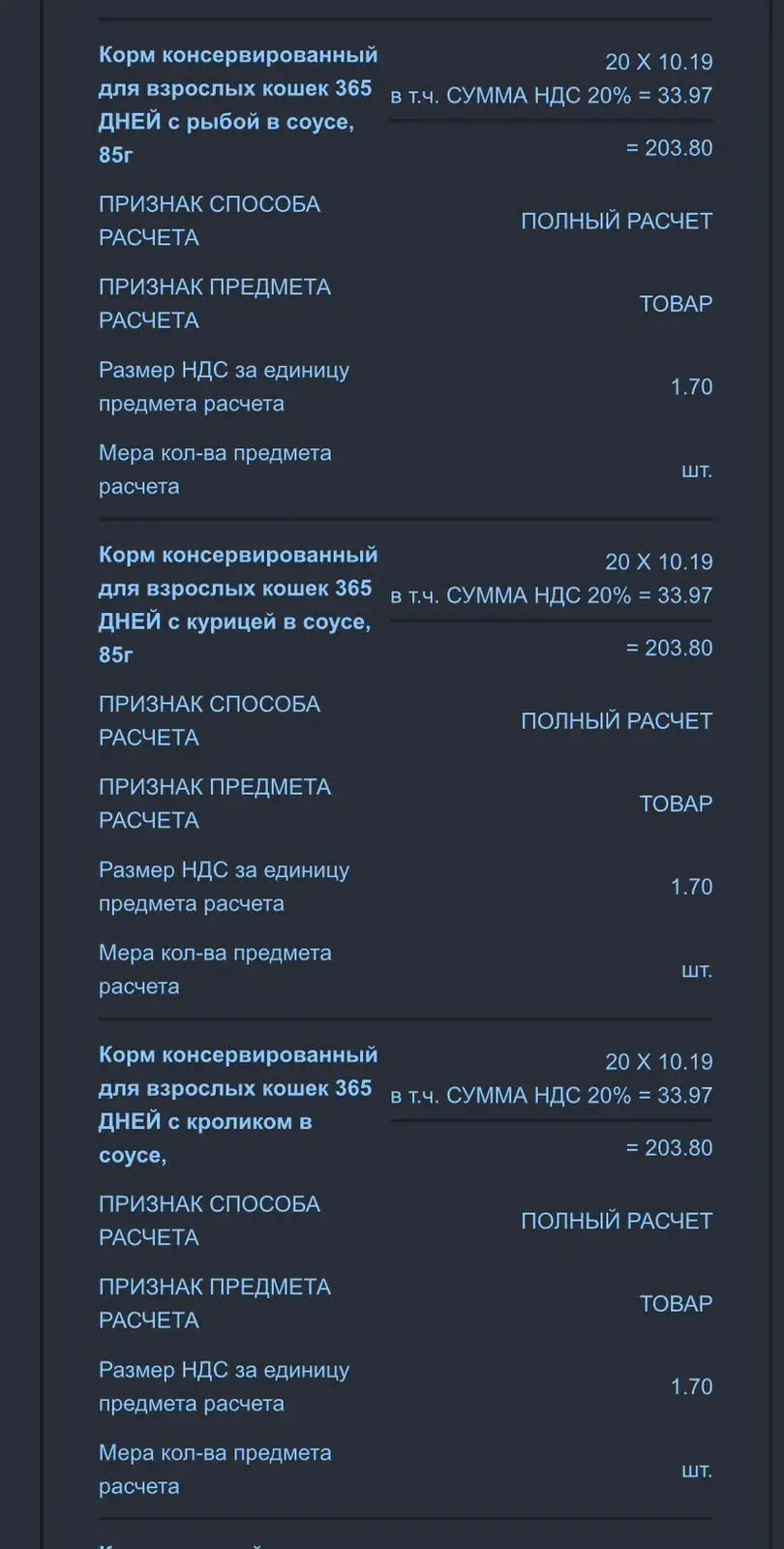The height and width of the screenshot is (1549, 784).
Task: Click "Мера кол-ва предмета расчета" label under chicken item
Action: click(x=214, y=970)
